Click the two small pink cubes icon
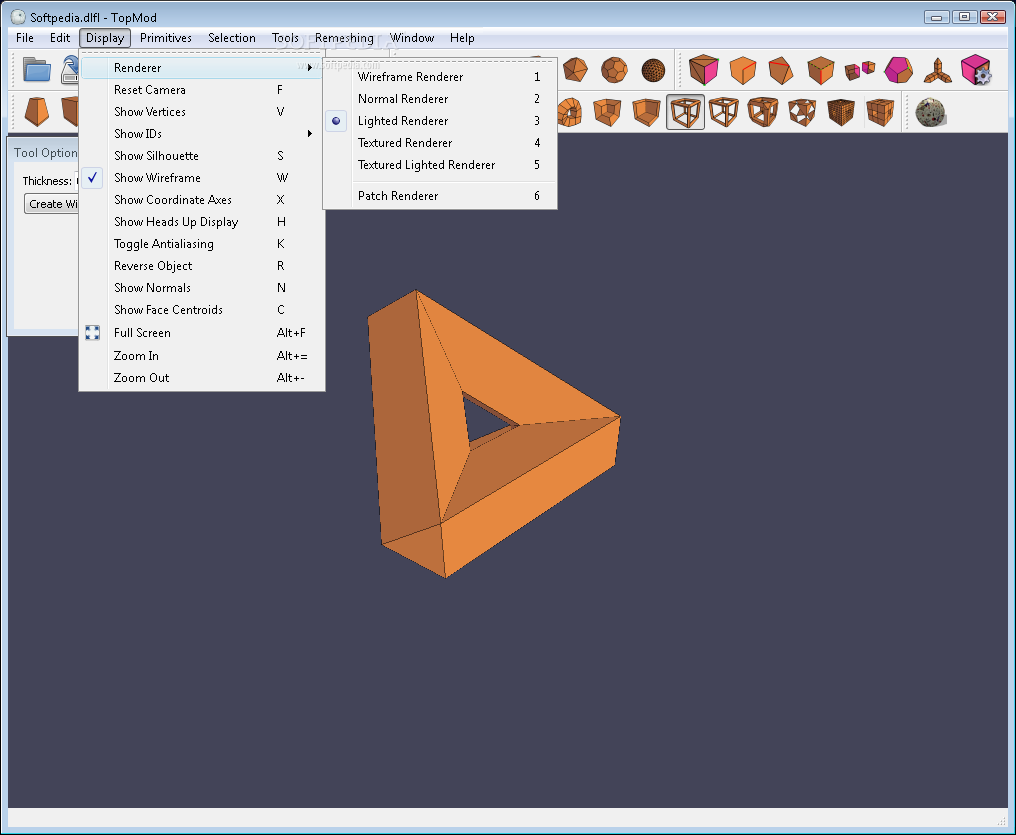 (859, 70)
